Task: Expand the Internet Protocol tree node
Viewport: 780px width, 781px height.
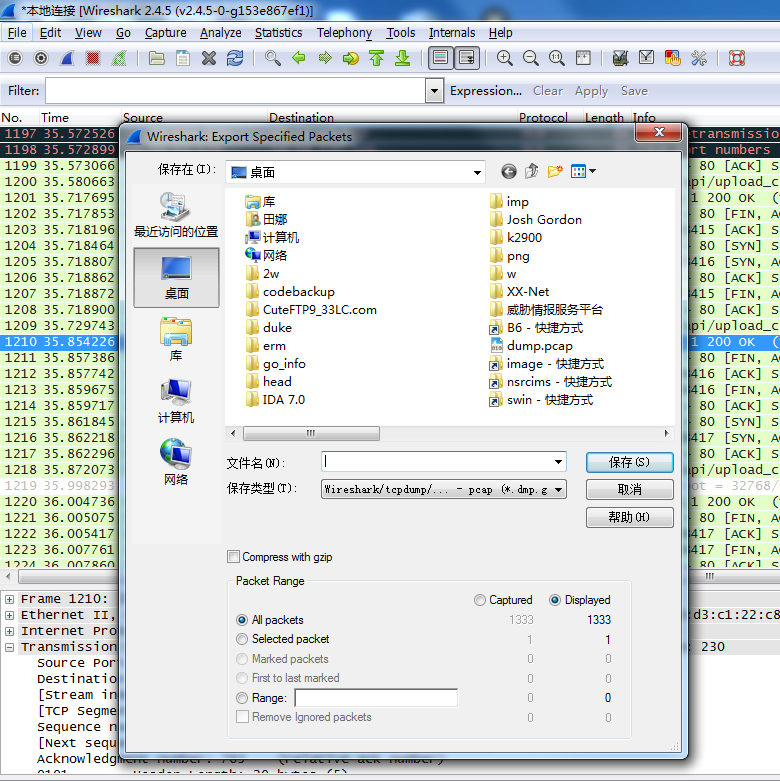Action: coord(9,631)
